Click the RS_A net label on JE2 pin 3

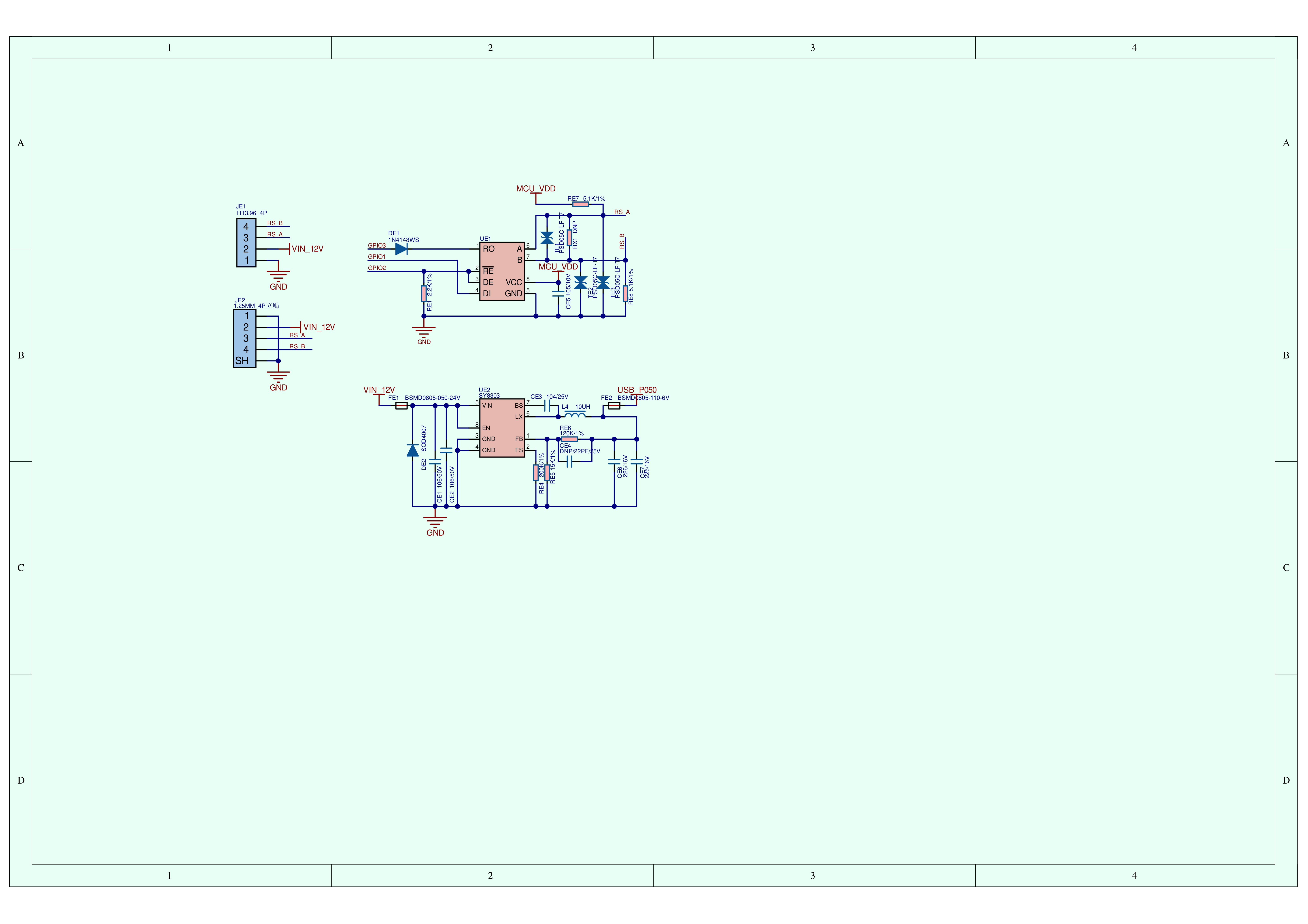point(297,335)
